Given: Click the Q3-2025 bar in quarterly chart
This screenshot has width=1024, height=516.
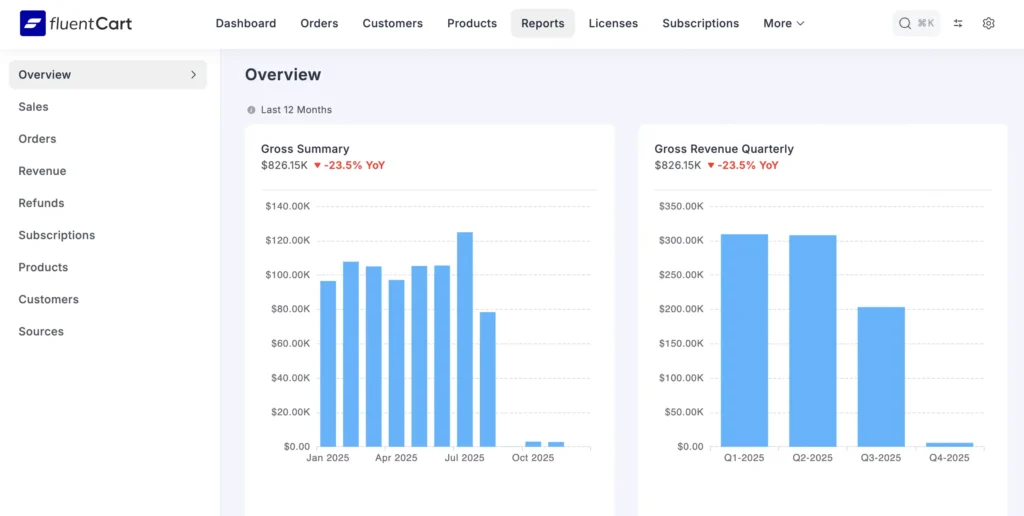Looking at the screenshot, I should coord(881,377).
